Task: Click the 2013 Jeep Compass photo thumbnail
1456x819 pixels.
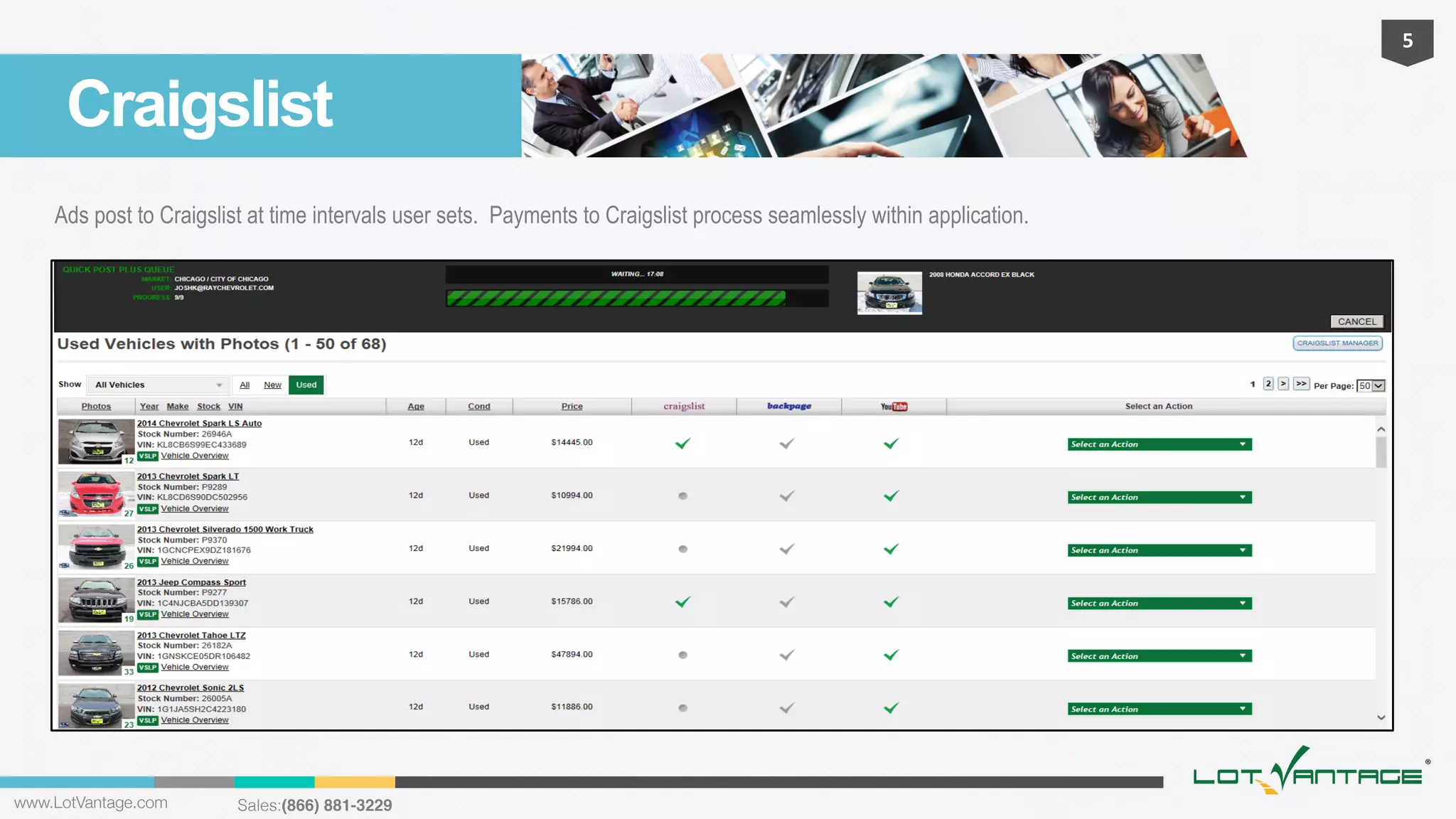Action: click(96, 601)
